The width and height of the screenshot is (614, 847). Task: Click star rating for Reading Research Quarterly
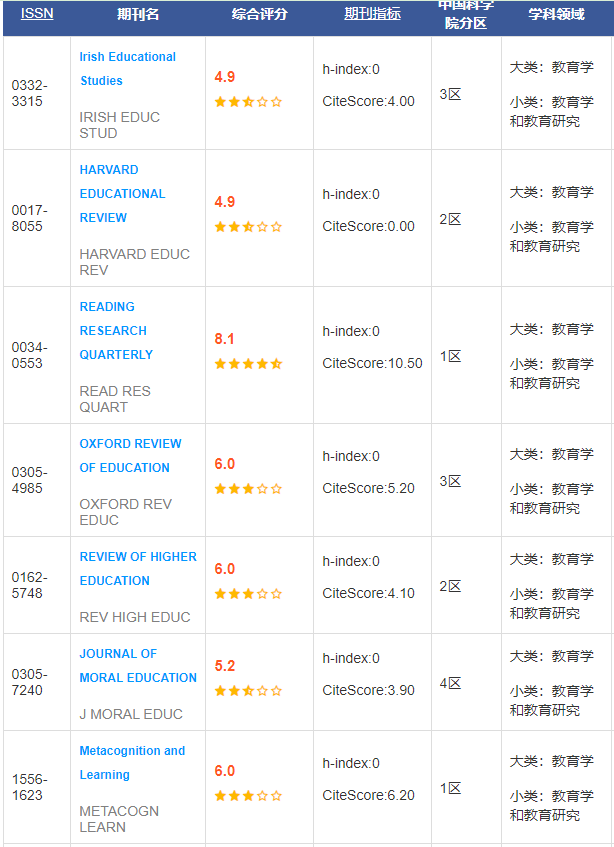pos(248,364)
